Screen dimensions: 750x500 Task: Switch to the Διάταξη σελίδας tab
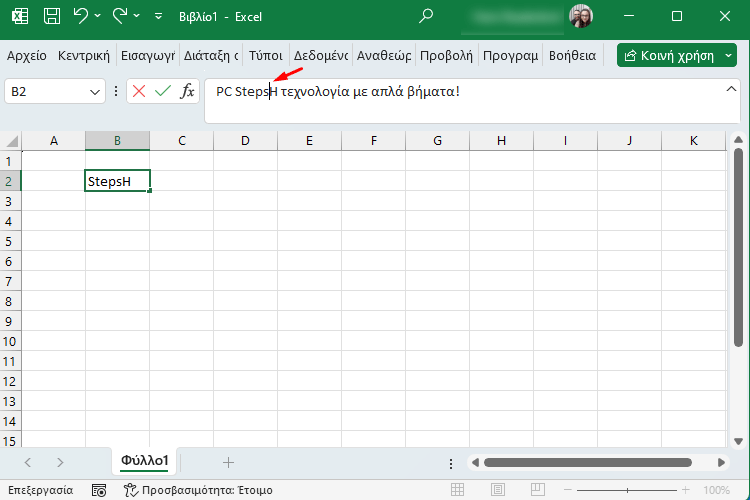(x=211, y=56)
